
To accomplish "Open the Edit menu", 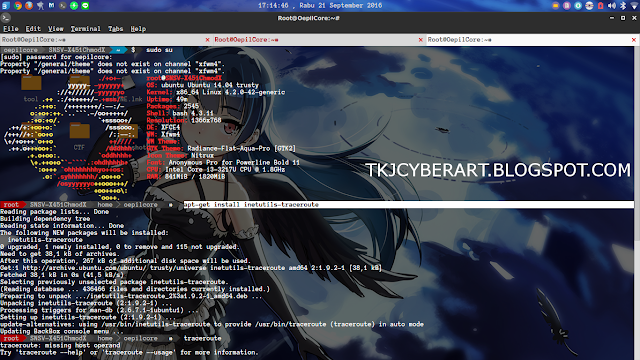I will point(33,29).
